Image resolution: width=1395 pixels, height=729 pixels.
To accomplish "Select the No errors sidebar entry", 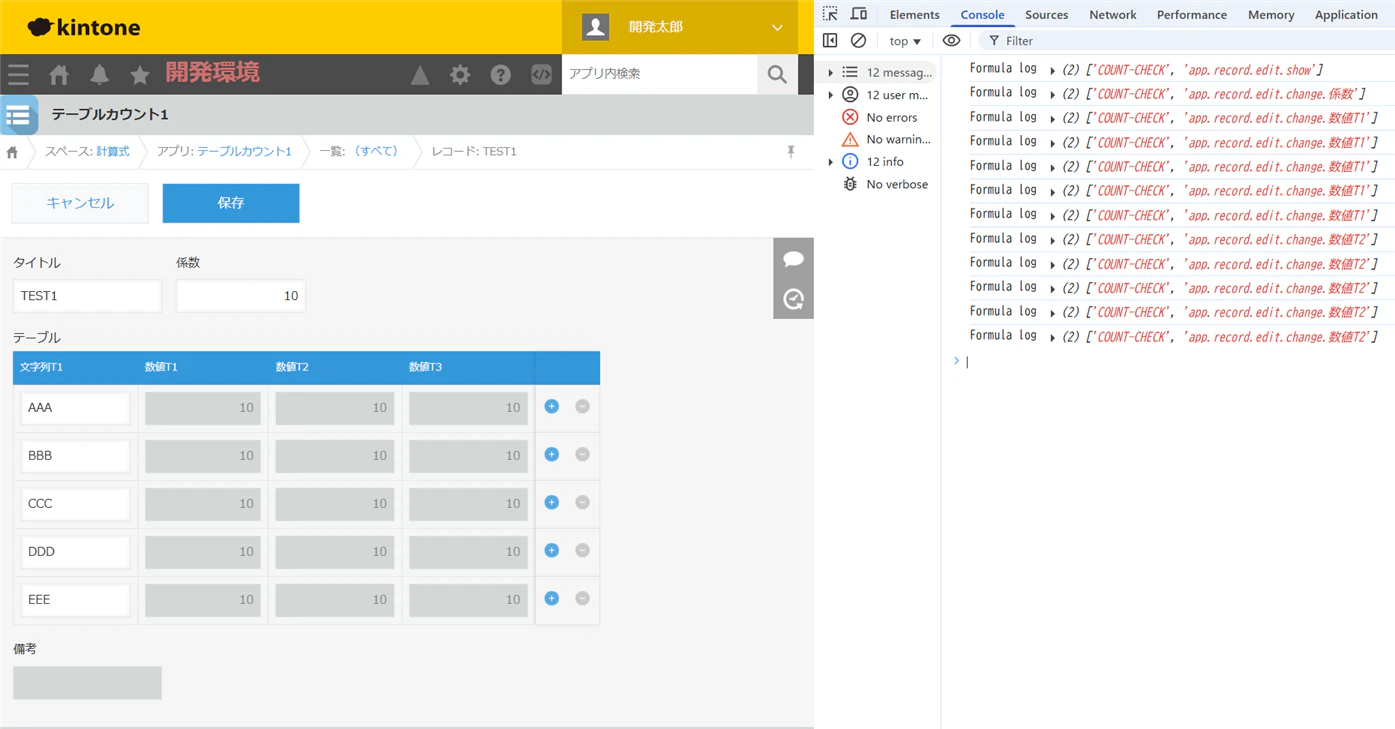I will (x=880, y=118).
